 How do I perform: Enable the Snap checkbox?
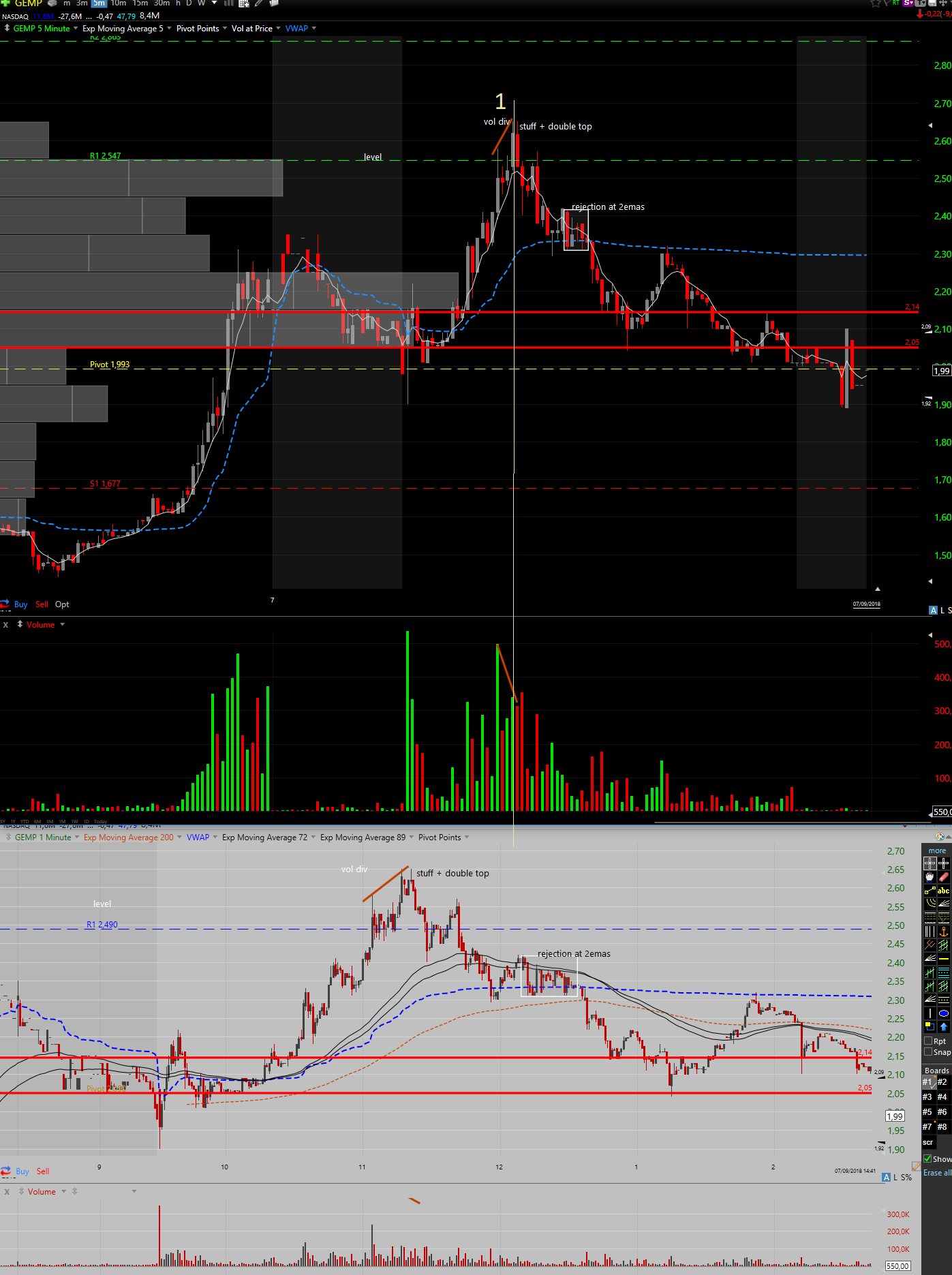point(928,1051)
